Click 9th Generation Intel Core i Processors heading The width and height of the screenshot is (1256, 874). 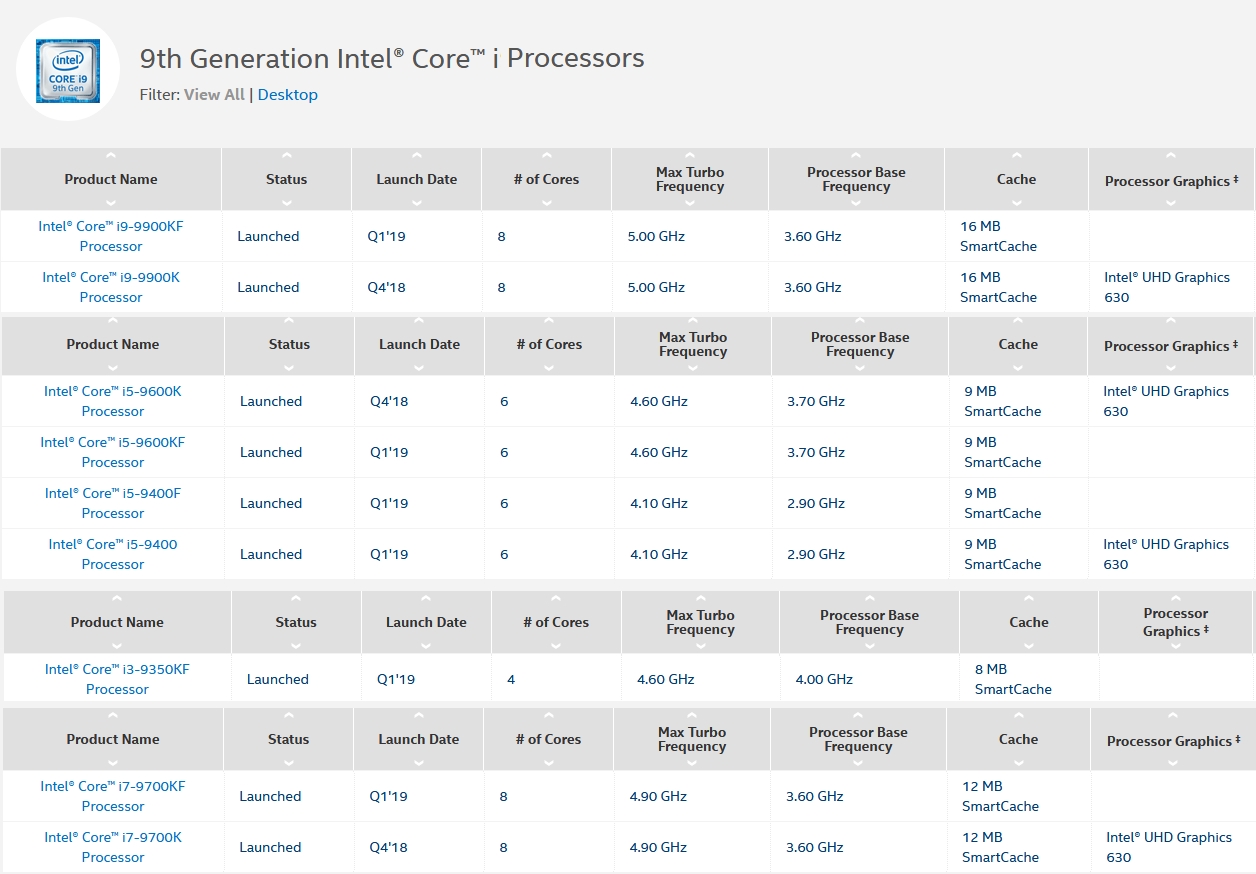(392, 59)
